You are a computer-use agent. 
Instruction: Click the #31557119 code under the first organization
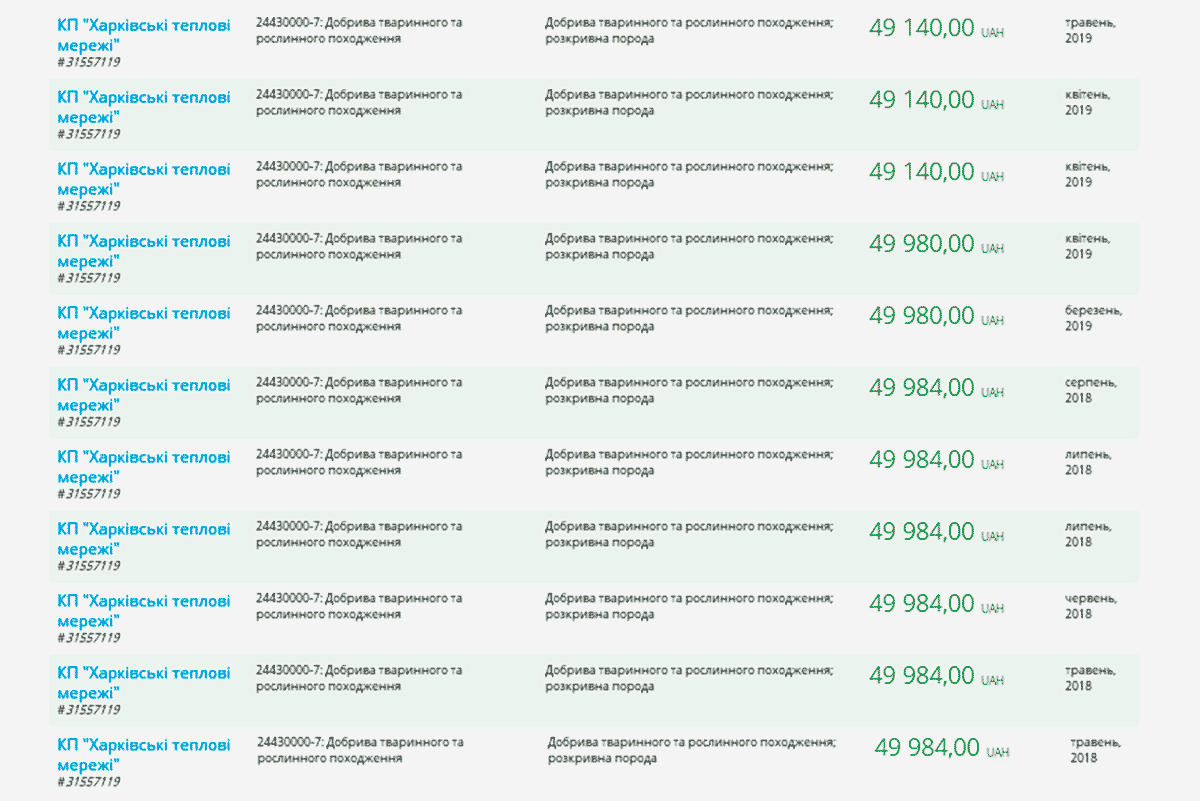89,62
